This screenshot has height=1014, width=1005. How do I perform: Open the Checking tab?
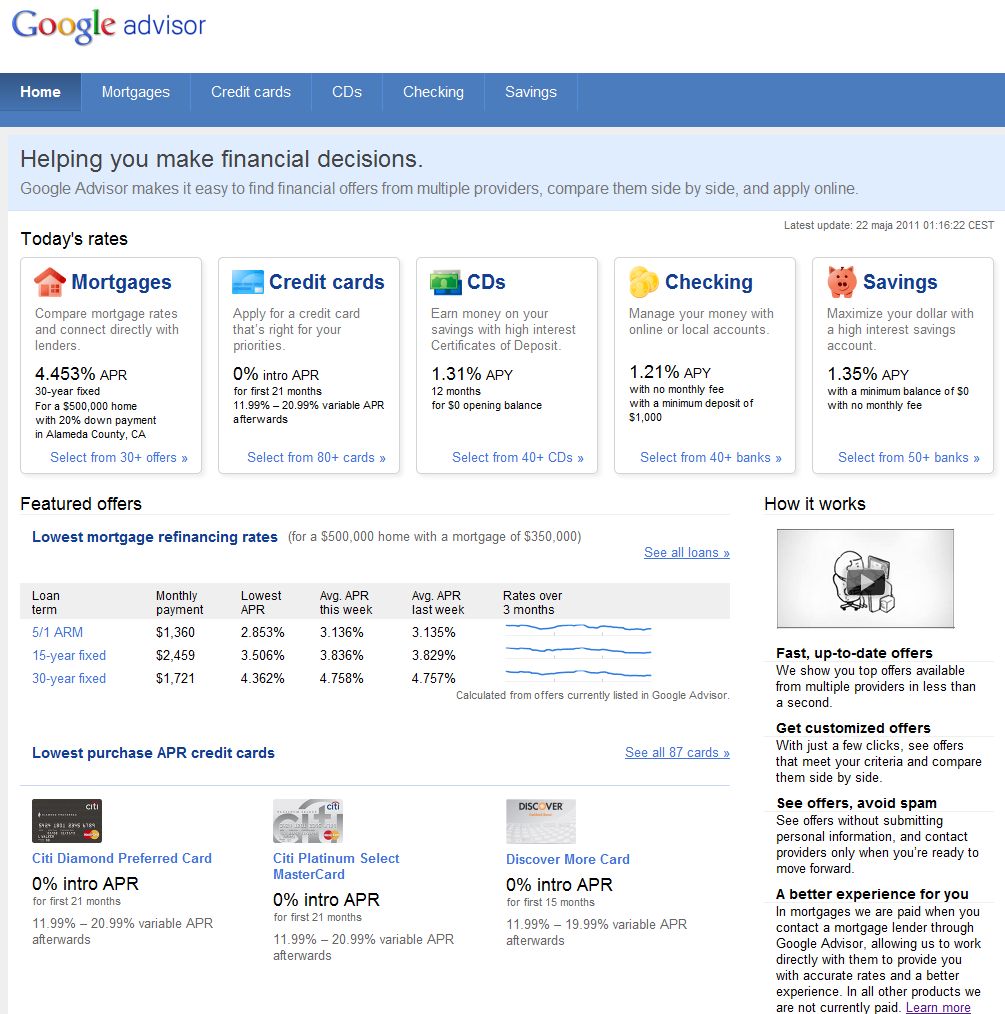433,92
